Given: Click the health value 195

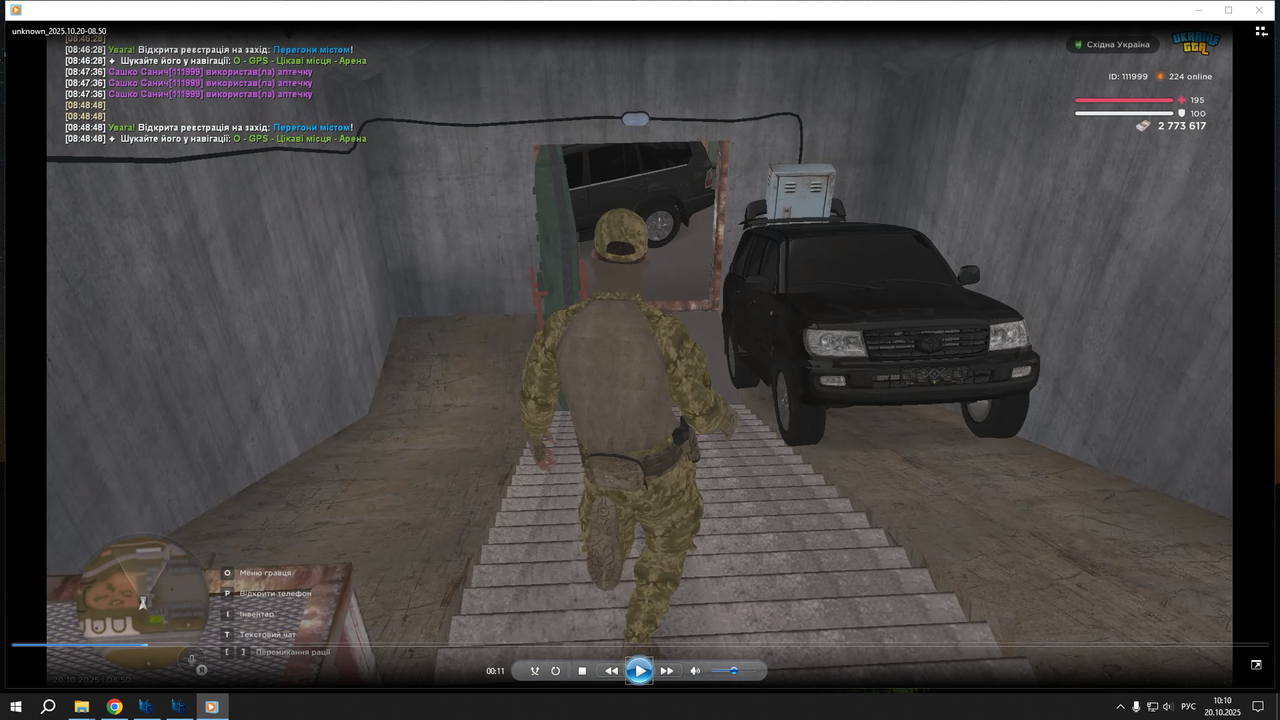Looking at the screenshot, I should click(x=1197, y=100).
